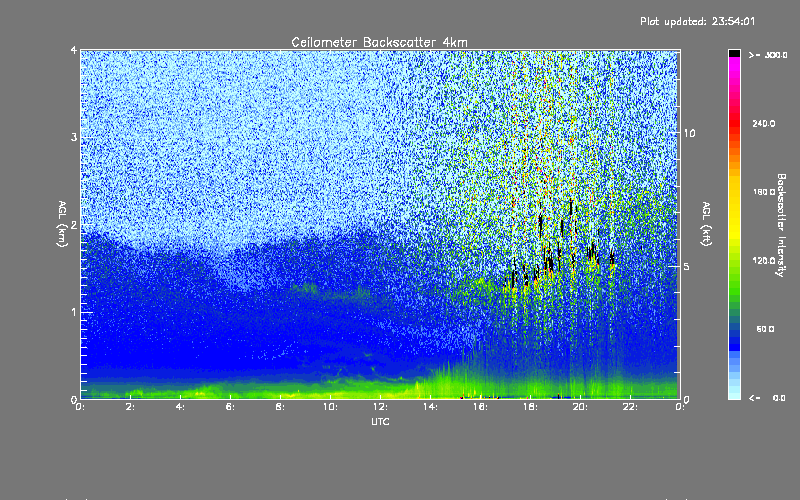Click the '18:' UTC time tick label
The height and width of the screenshot is (500, 800).
[530, 407]
